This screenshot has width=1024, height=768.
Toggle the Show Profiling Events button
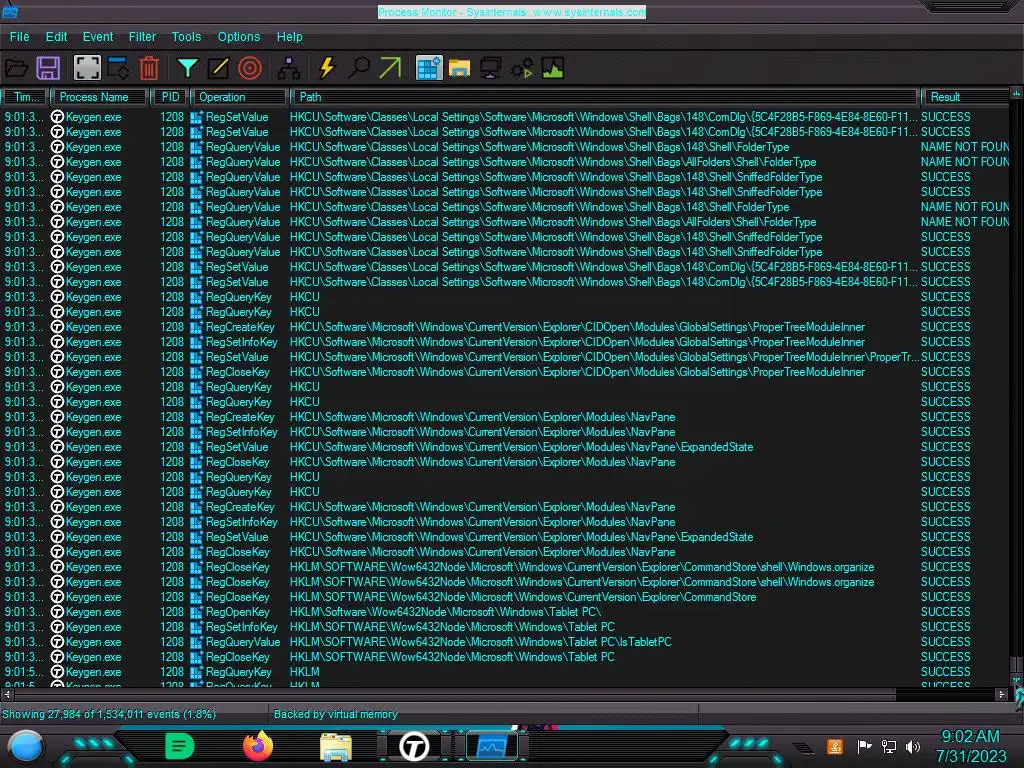[x=552, y=68]
